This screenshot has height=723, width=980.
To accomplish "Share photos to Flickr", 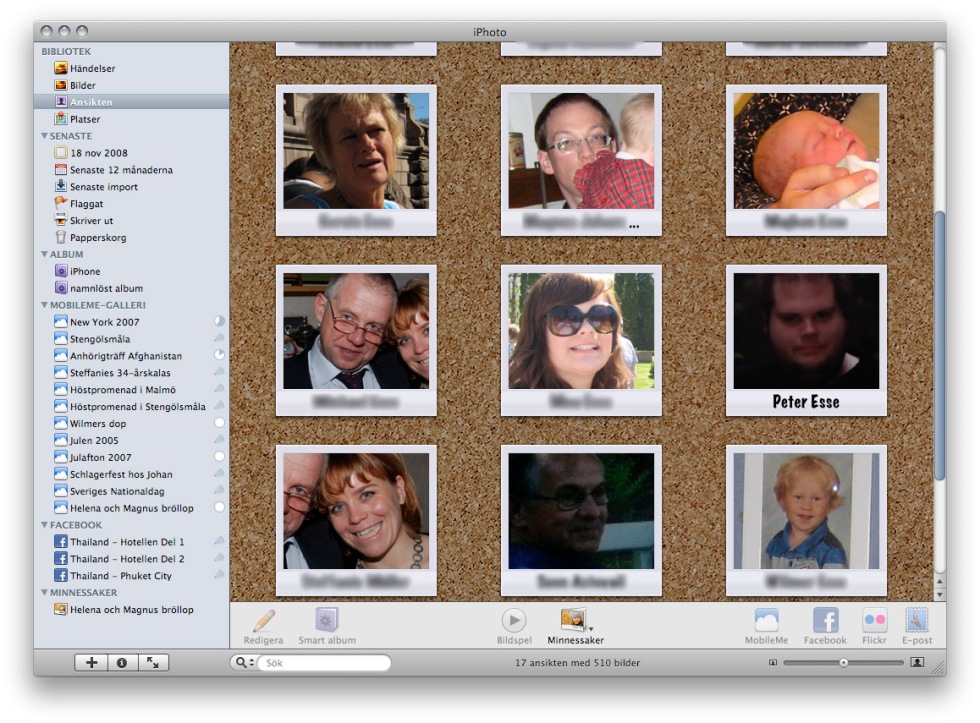I will [874, 621].
